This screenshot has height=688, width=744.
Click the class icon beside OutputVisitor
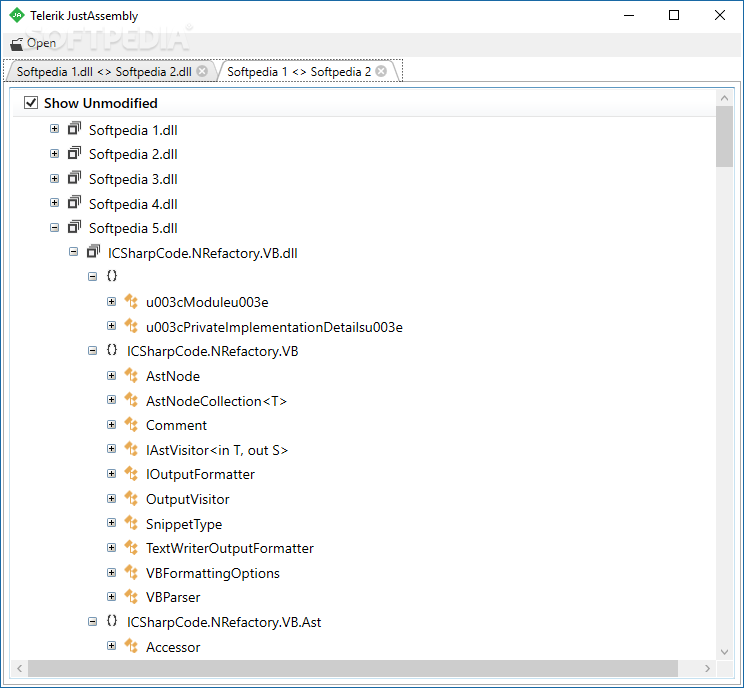pyautogui.click(x=131, y=499)
